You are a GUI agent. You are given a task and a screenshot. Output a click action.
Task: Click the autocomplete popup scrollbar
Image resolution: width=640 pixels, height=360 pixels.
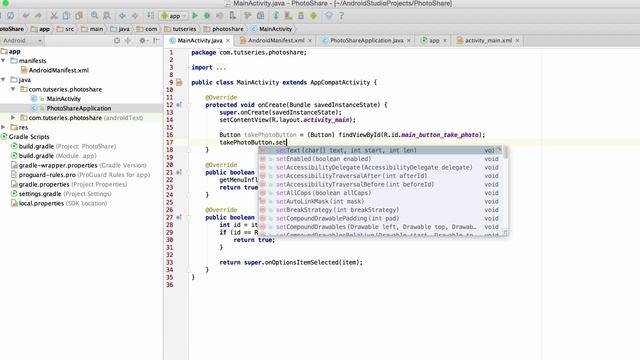(x=506, y=153)
